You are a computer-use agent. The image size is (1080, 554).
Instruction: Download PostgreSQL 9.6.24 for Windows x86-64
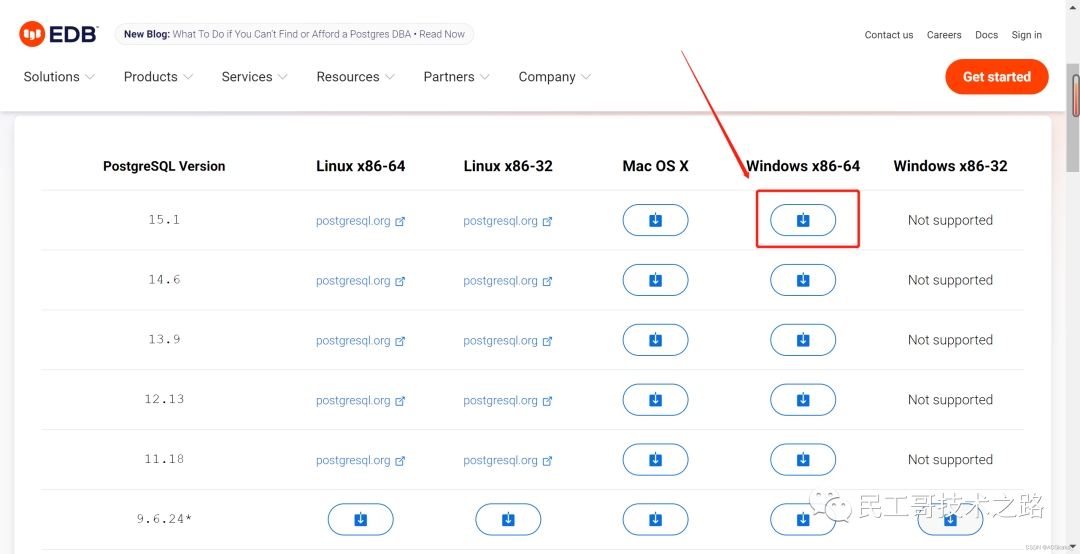tap(802, 520)
